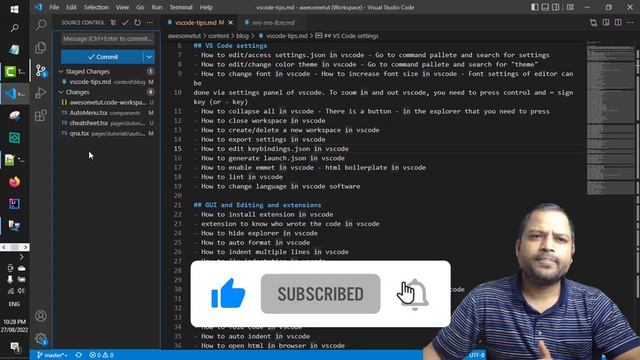
Task: Open the Accounts menu icon
Action: [41, 316]
